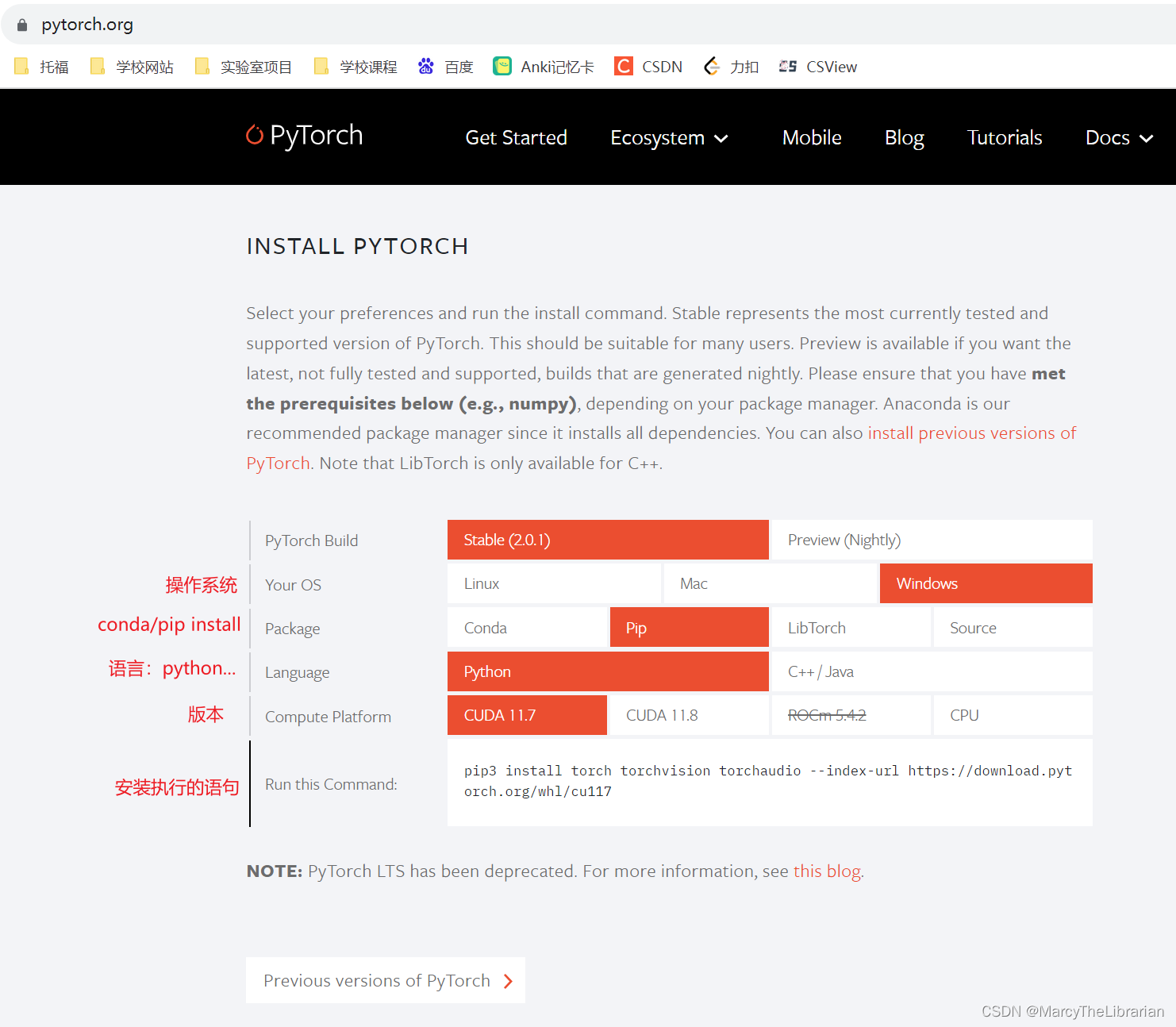Expand the Ecosystem dropdown menu

tap(669, 138)
